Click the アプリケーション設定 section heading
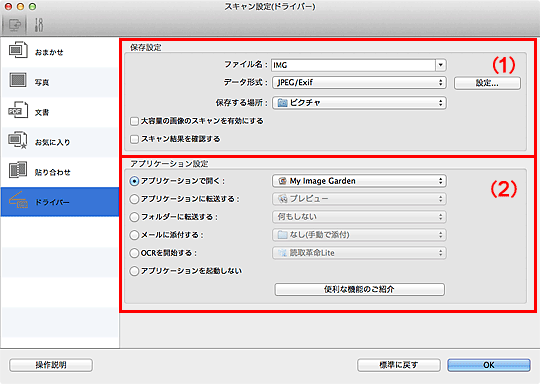Screen dimensions: 540x384 pos(169,164)
